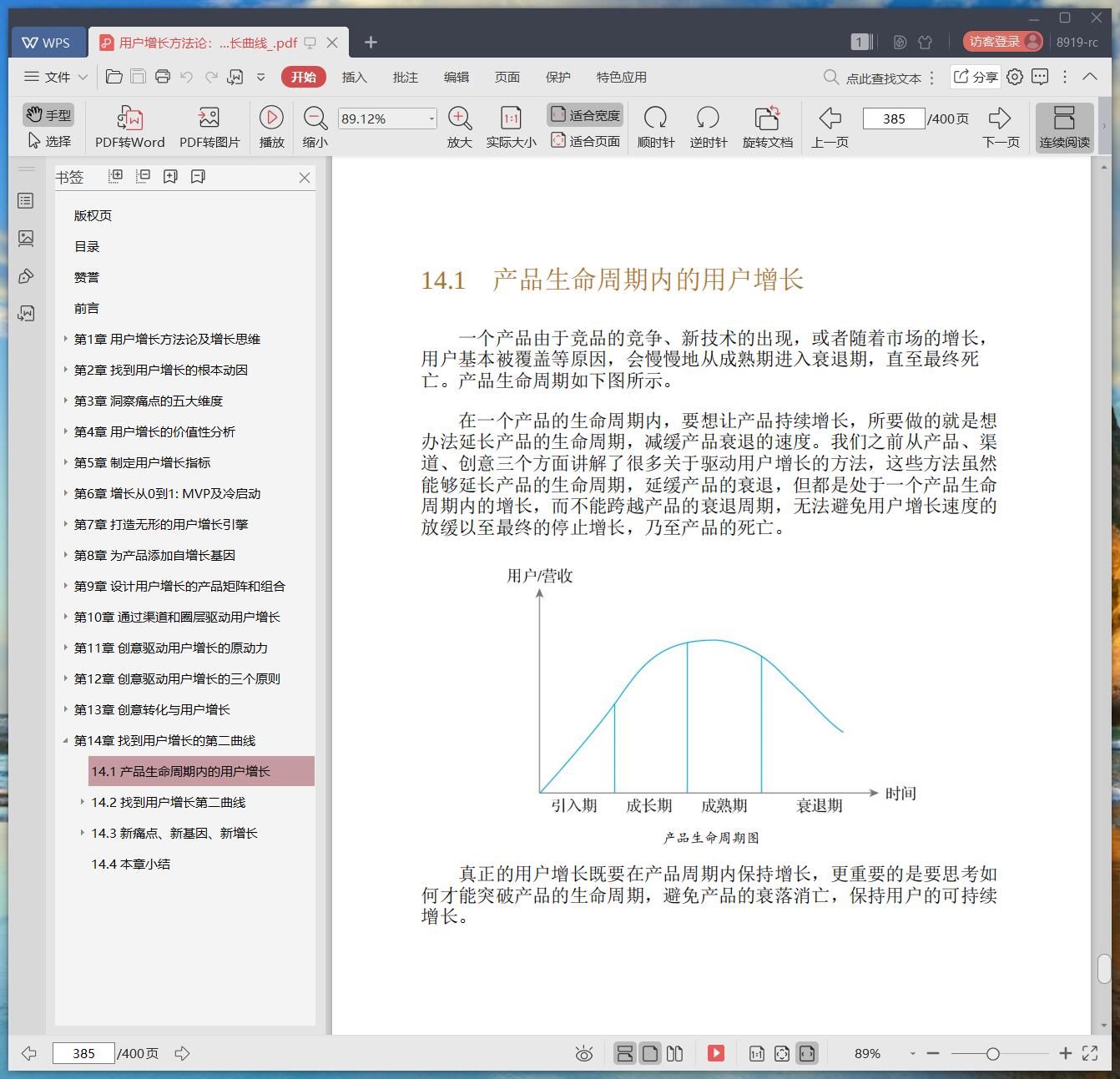Open zoom percentage 89.12% dropdown

(431, 118)
